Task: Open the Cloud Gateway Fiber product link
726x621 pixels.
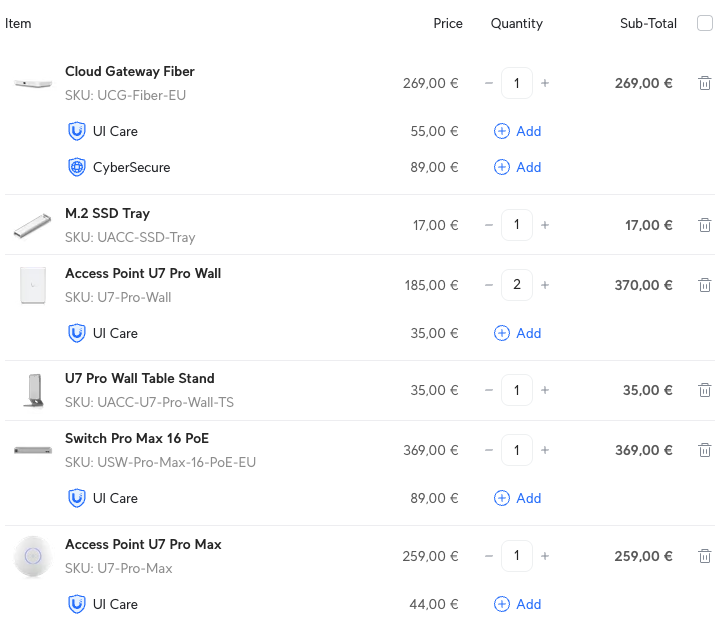Action: tap(130, 72)
